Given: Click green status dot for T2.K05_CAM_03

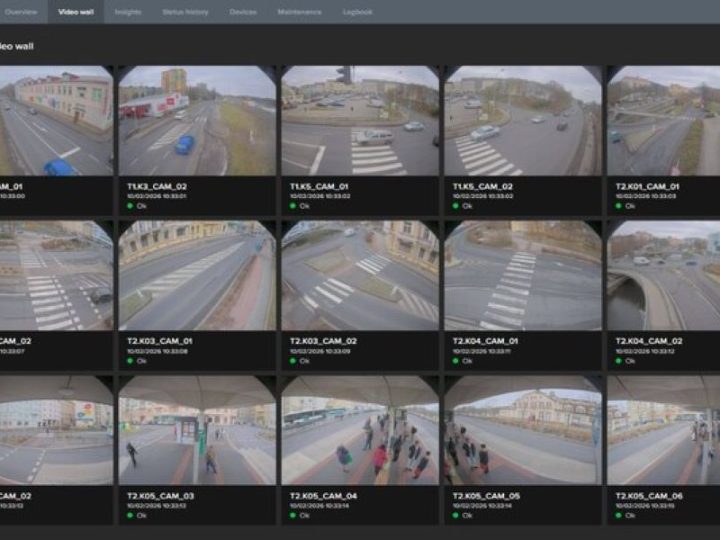Looking at the screenshot, I should (x=130, y=515).
